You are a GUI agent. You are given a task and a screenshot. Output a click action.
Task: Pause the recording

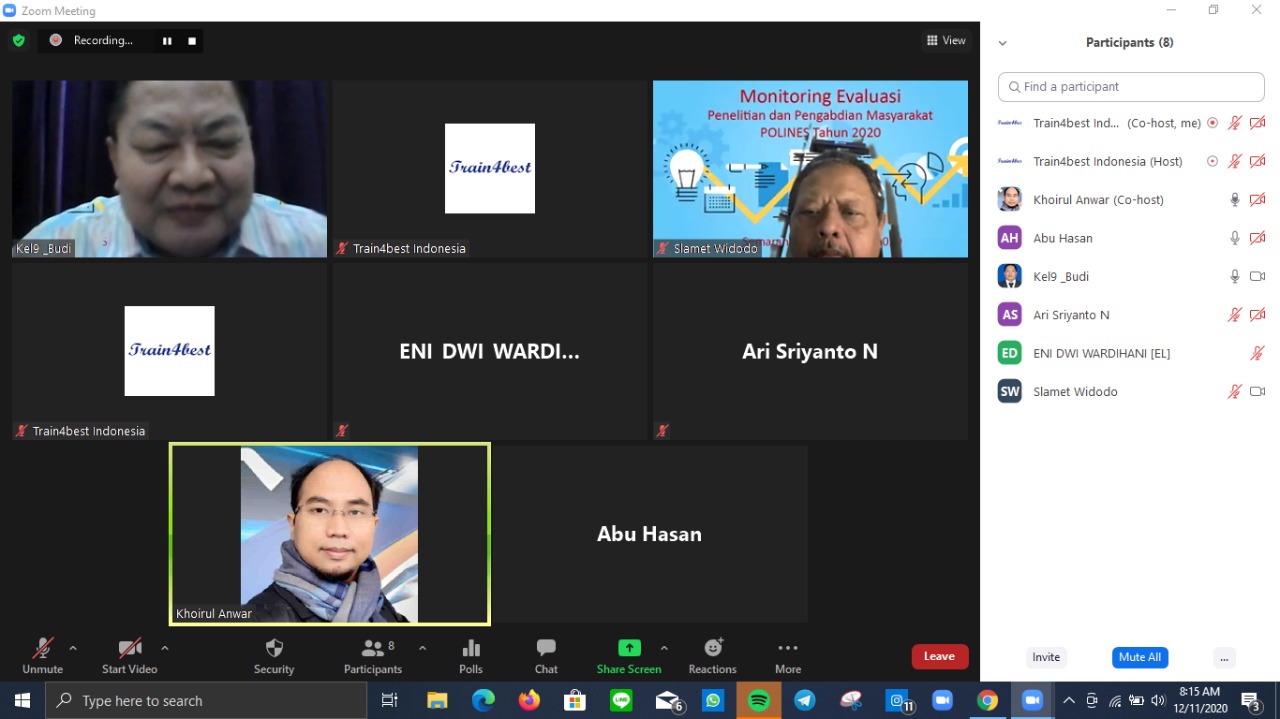click(167, 41)
